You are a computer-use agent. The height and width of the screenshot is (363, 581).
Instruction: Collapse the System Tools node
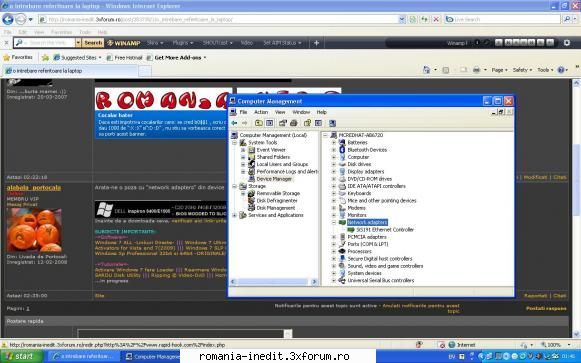coord(235,143)
